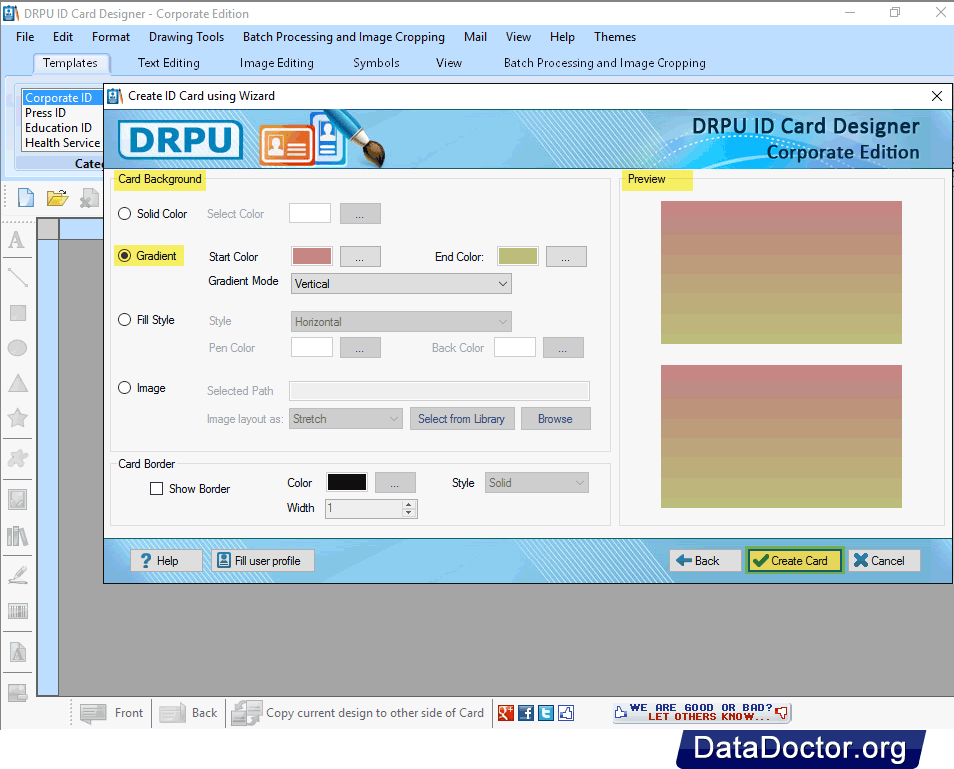
Task: Select the Star shape tool
Action: 18,417
